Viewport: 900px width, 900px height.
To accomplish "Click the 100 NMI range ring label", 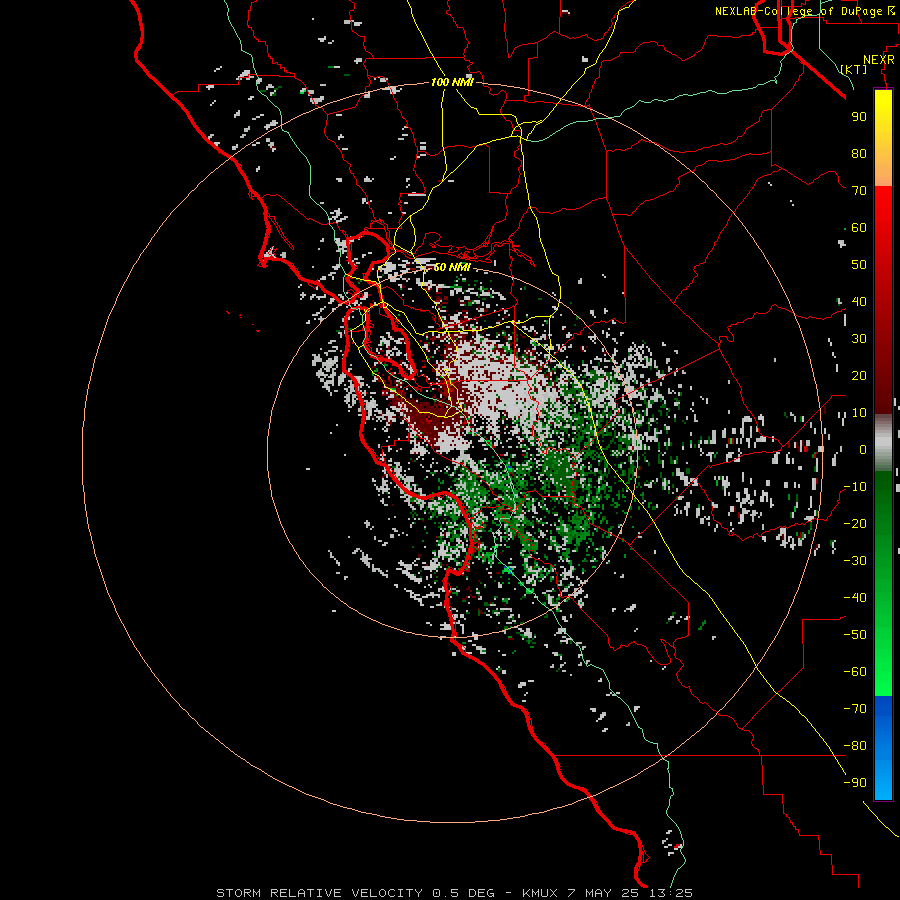I will click(452, 82).
